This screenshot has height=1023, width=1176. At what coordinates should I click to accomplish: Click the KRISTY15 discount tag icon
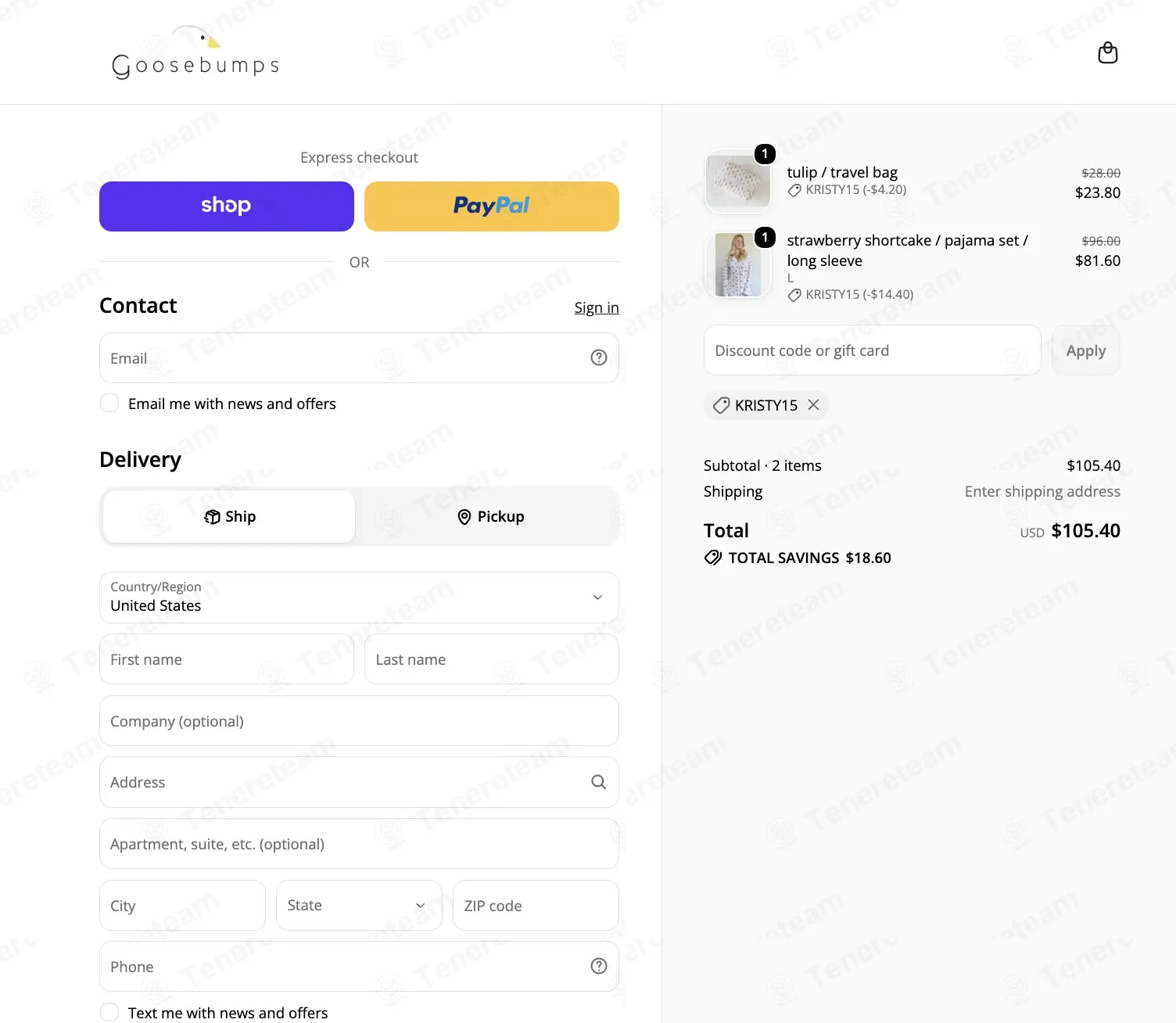point(721,405)
